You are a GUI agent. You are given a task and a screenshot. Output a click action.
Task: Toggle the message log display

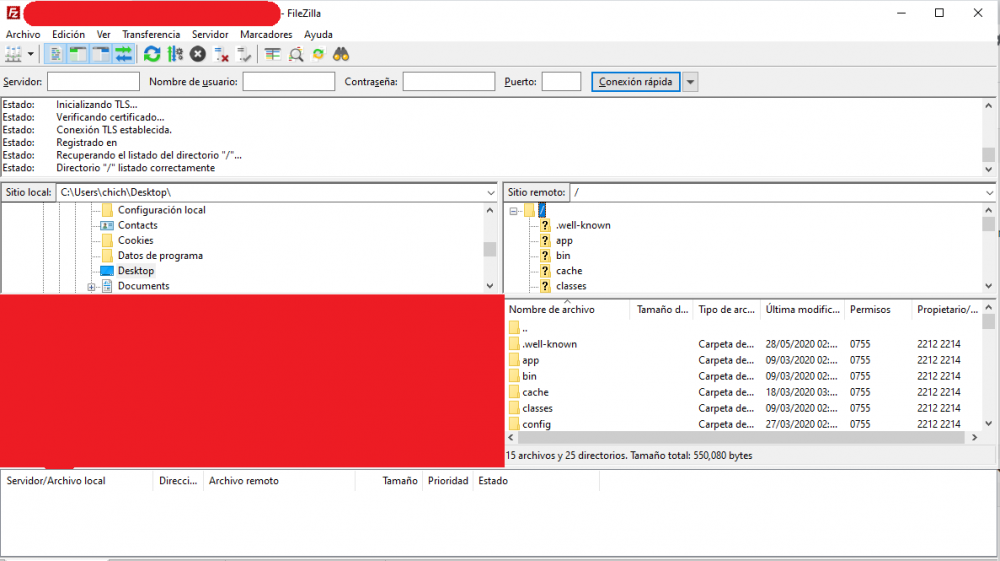pos(55,54)
